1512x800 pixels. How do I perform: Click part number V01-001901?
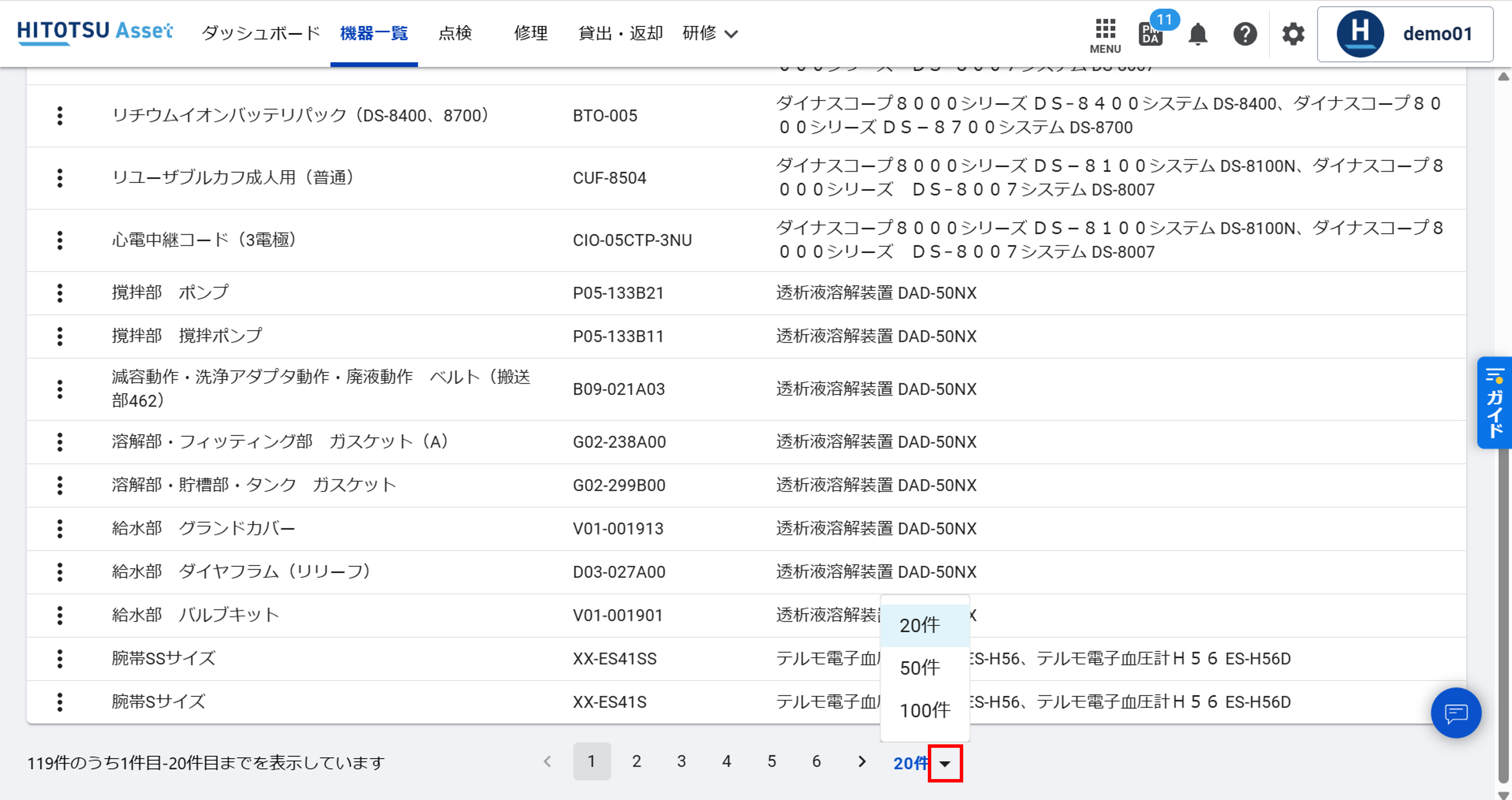coord(618,615)
